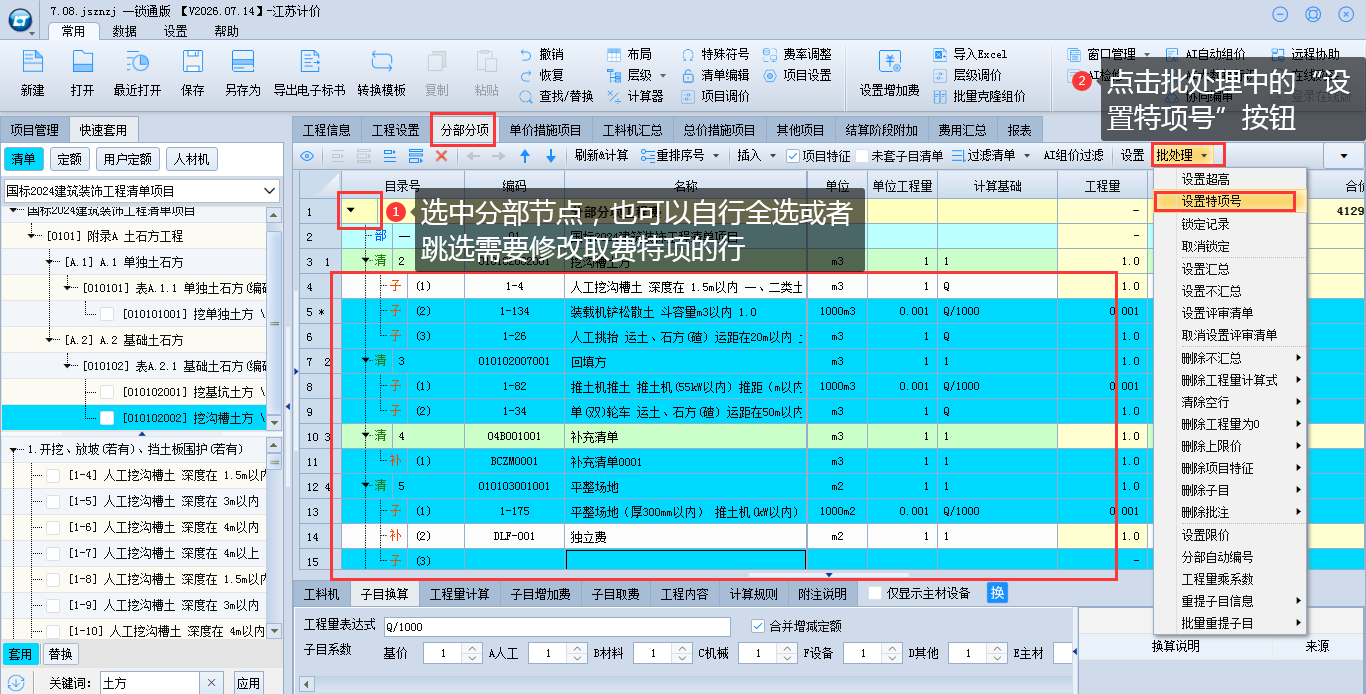Click the 层级调价 icon
This screenshot has width=1366, height=694.
coord(940,75)
